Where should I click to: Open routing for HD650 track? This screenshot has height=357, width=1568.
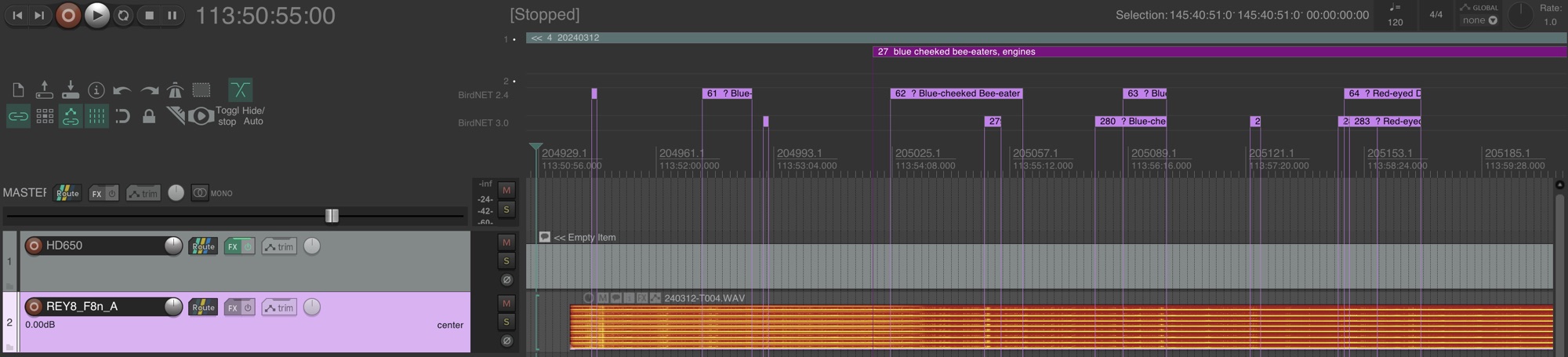point(203,246)
